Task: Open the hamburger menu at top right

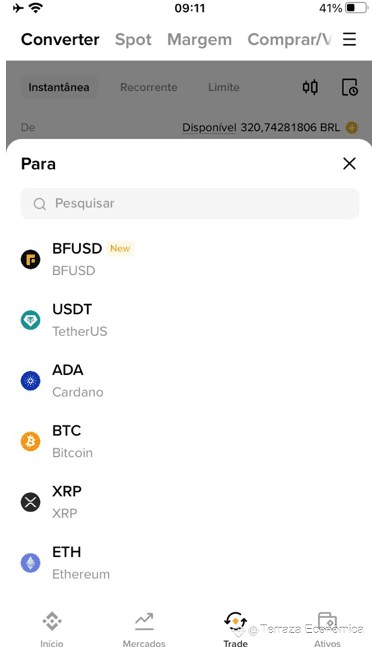Action: pyautogui.click(x=349, y=39)
